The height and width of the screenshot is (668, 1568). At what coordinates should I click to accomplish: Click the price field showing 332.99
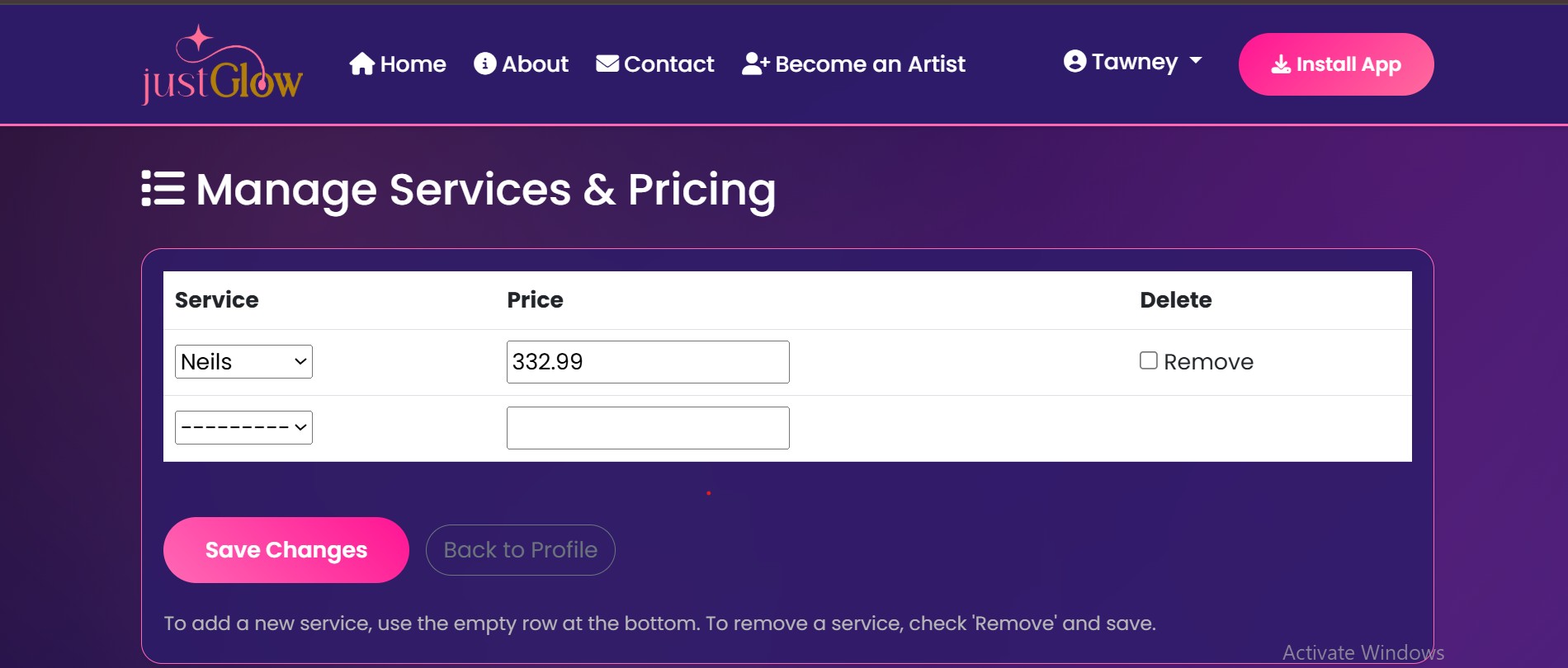647,362
